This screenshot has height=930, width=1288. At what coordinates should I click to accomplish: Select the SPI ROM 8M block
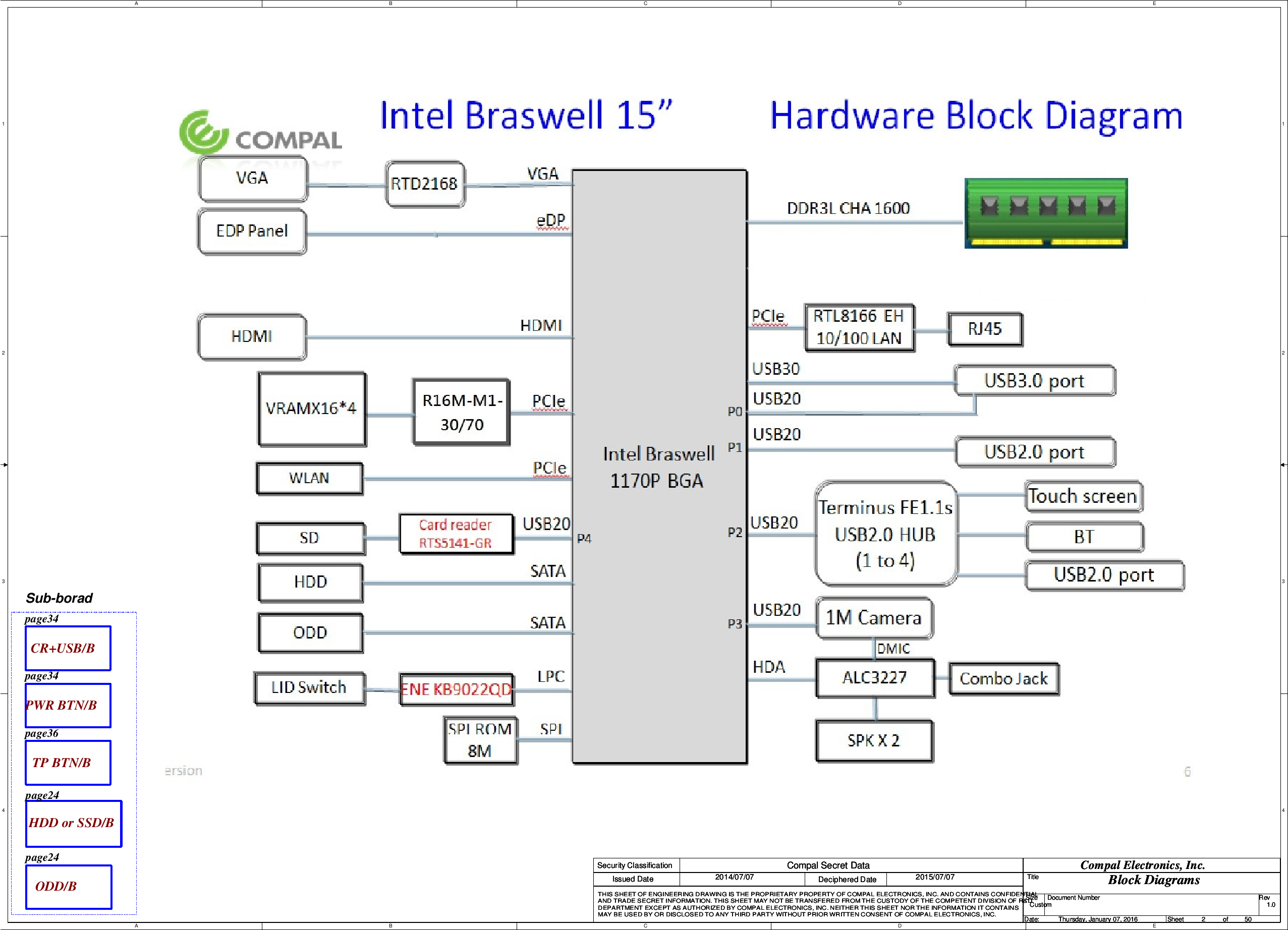click(480, 740)
